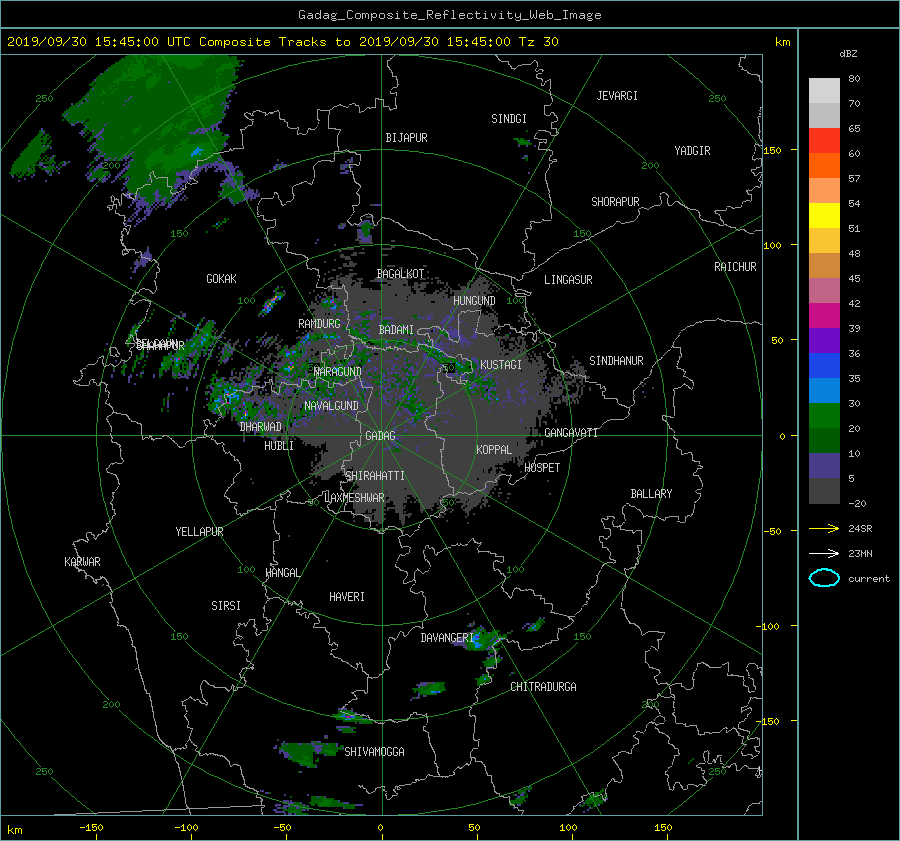Select the BADAMI label
The height and width of the screenshot is (841, 900).
396,330
